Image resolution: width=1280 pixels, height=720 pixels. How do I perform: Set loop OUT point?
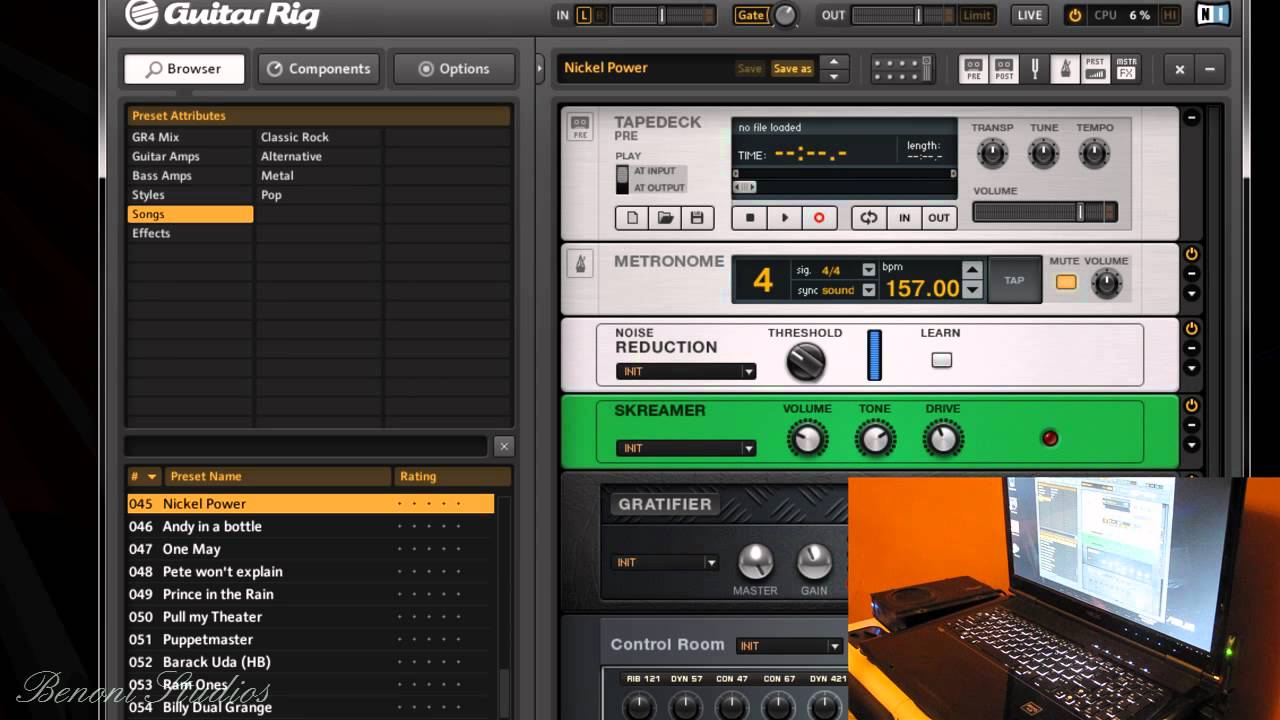pos(939,217)
